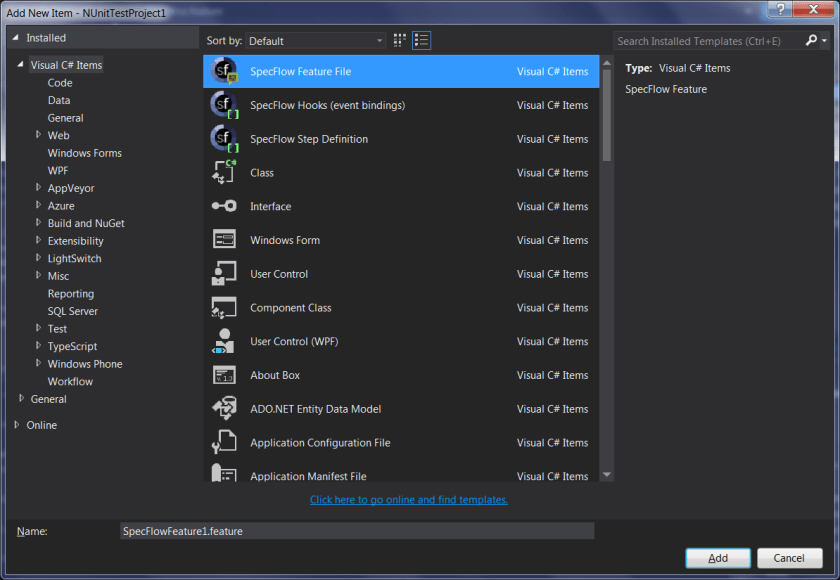Click the SpecFlow Hooks (event bindings) icon
Screen dimensions: 840x580
(x=225, y=105)
